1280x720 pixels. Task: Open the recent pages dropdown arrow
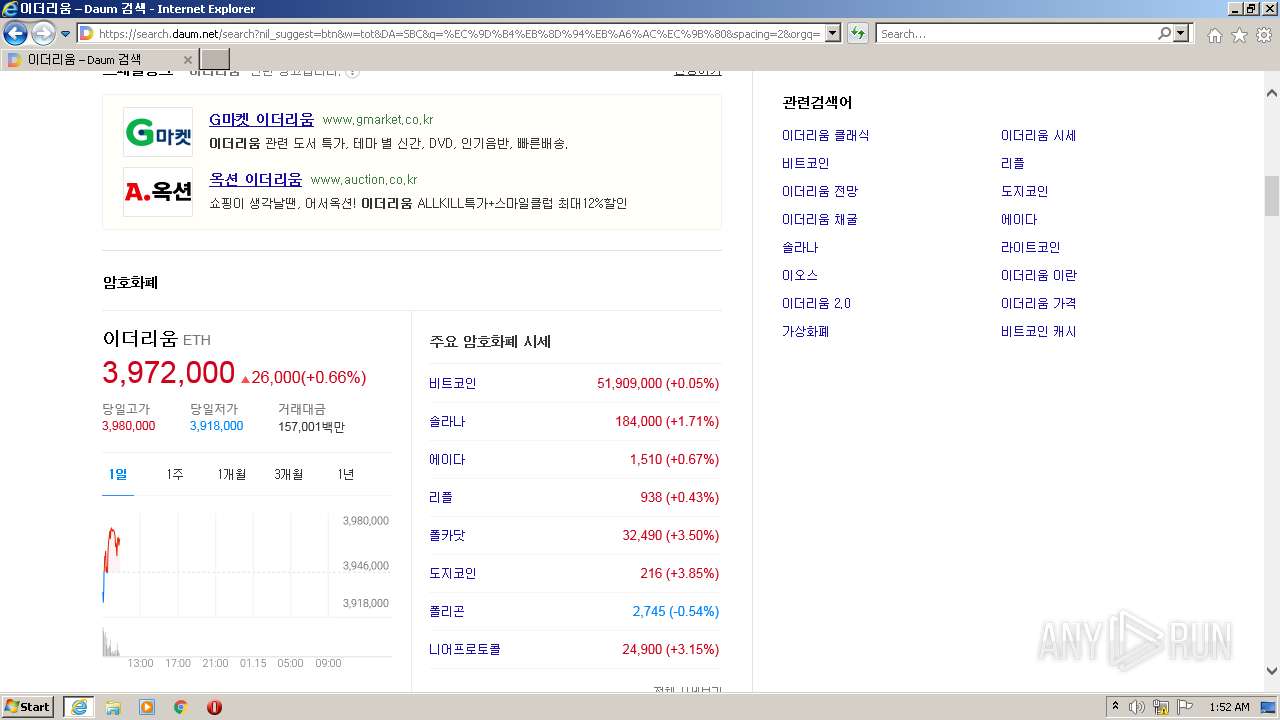[65, 34]
